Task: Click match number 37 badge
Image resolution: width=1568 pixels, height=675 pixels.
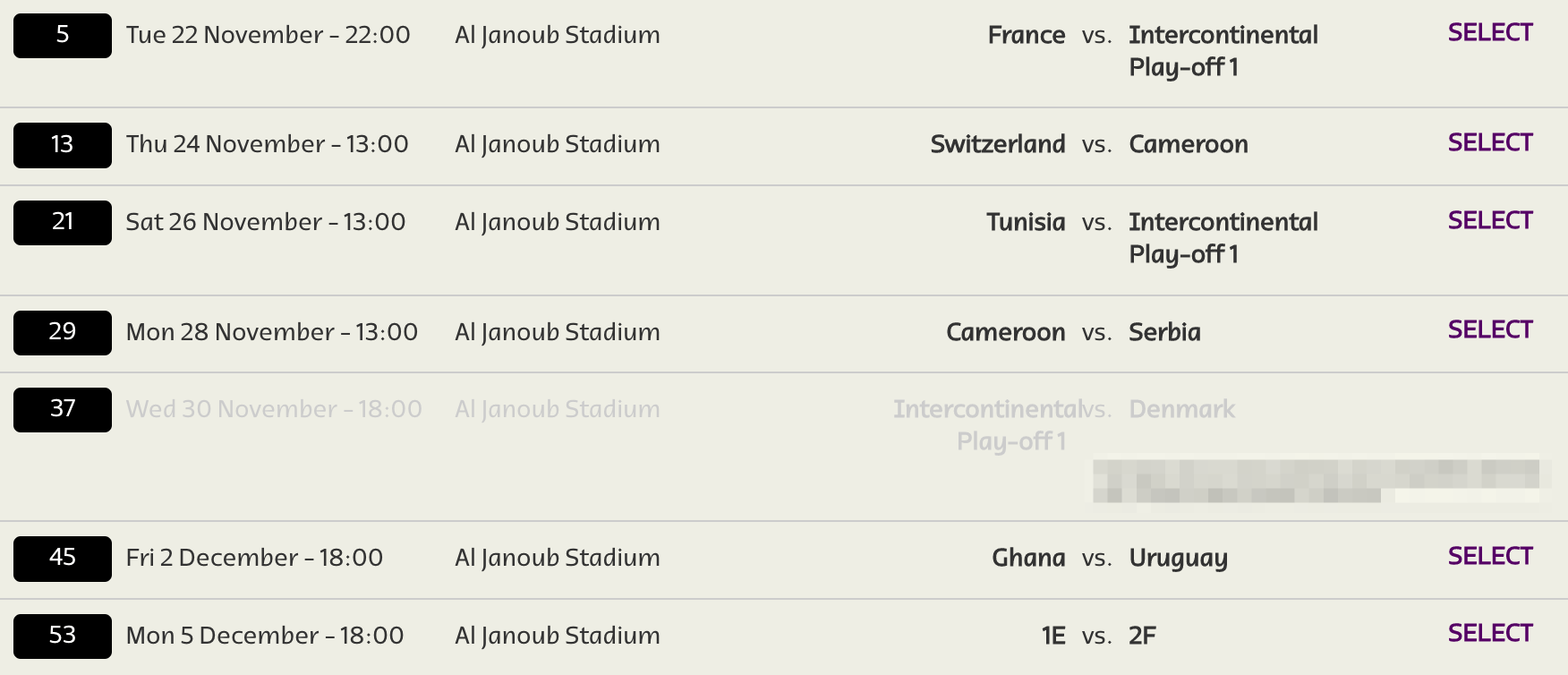Action: (x=63, y=410)
